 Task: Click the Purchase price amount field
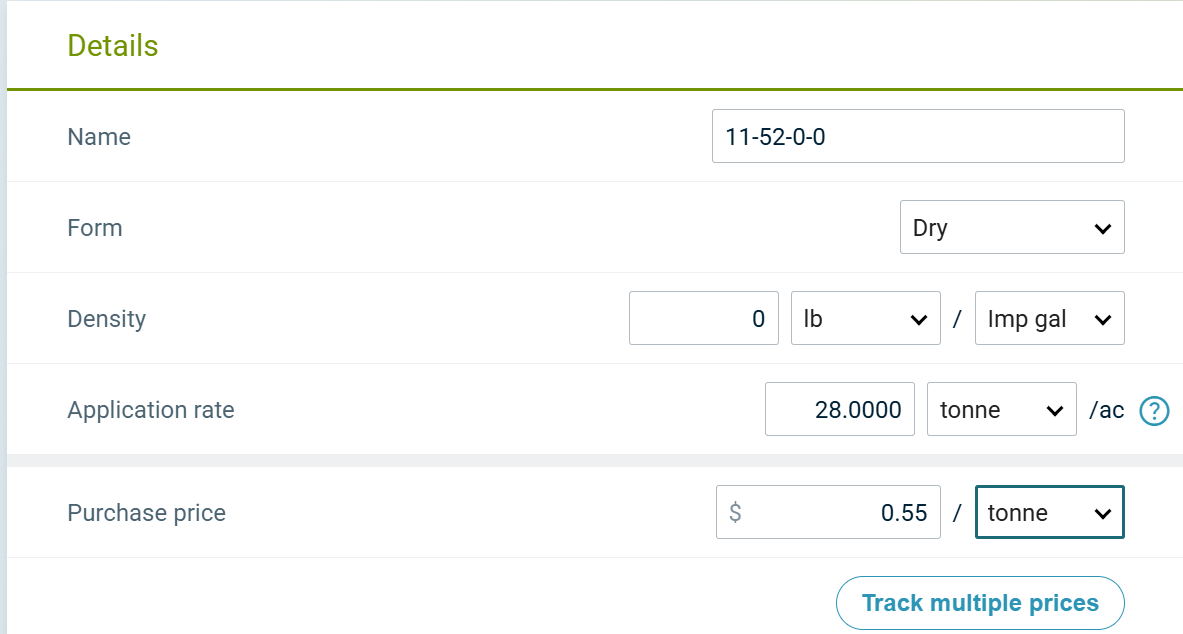[840, 513]
